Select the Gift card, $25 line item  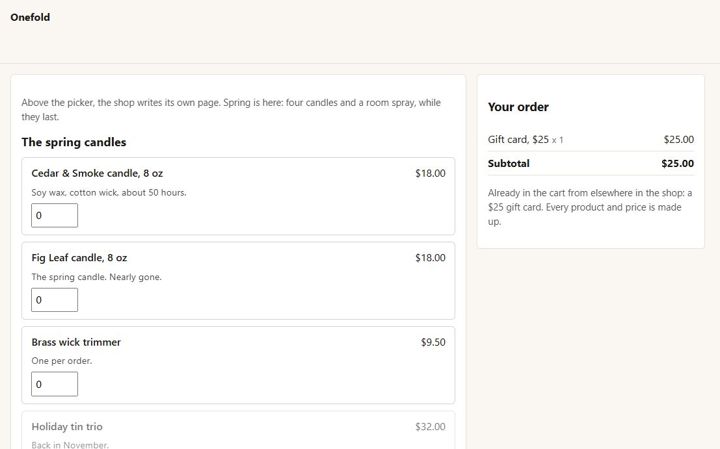tap(591, 140)
